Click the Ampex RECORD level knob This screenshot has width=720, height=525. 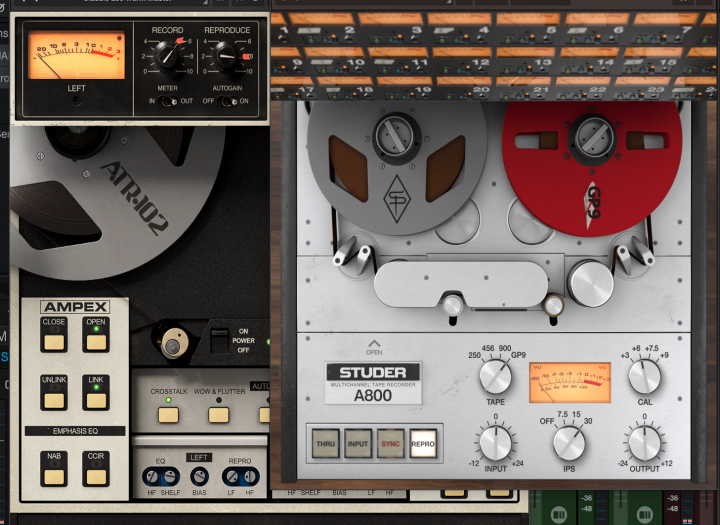[168, 57]
